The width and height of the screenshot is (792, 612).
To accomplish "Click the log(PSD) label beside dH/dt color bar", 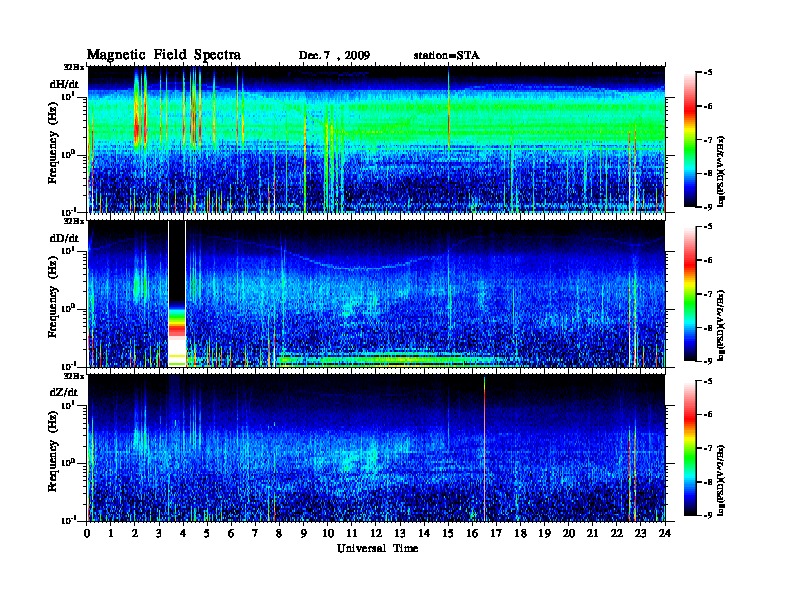I will [x=721, y=171].
